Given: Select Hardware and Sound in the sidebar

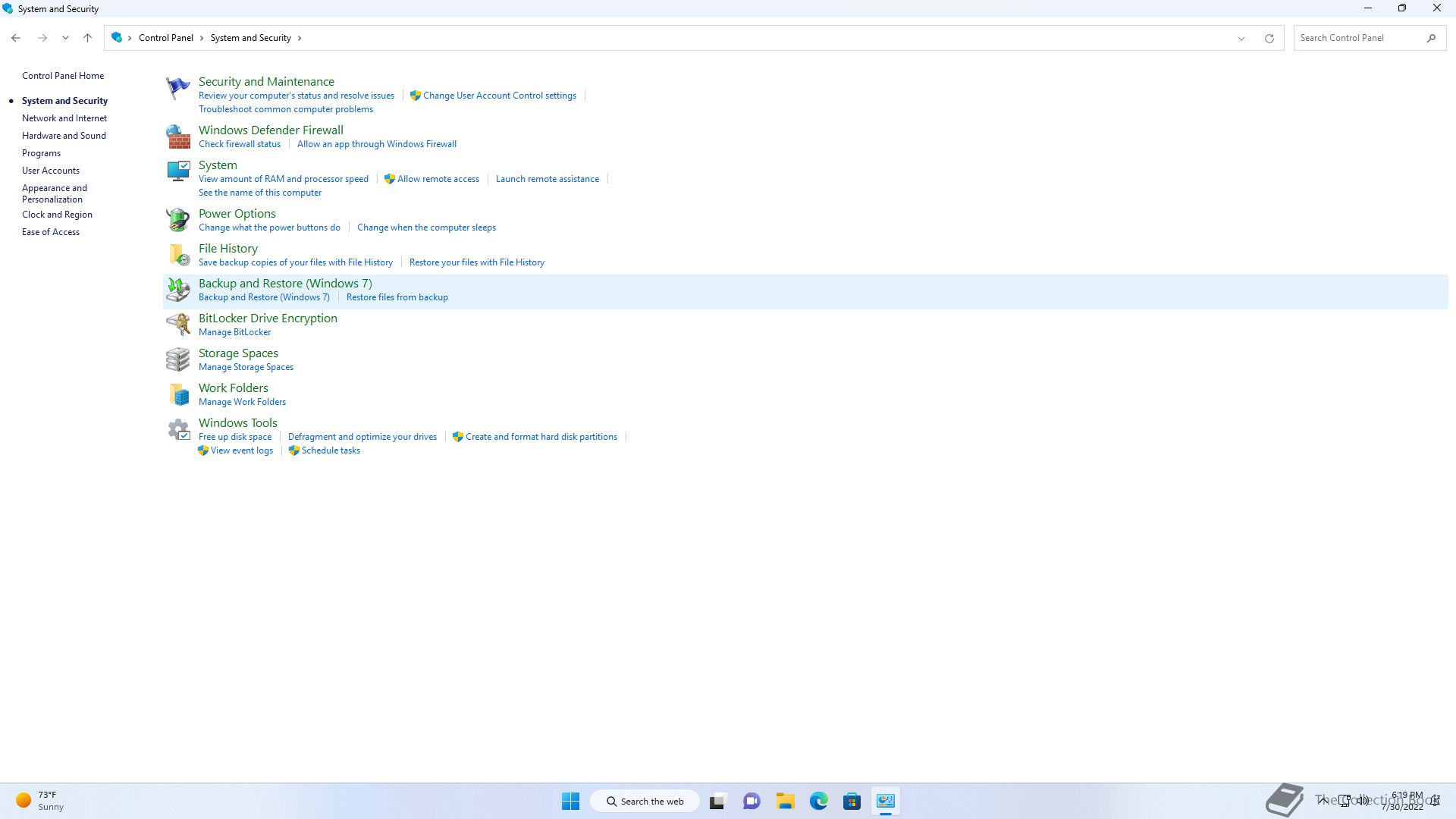Looking at the screenshot, I should 64,136.
